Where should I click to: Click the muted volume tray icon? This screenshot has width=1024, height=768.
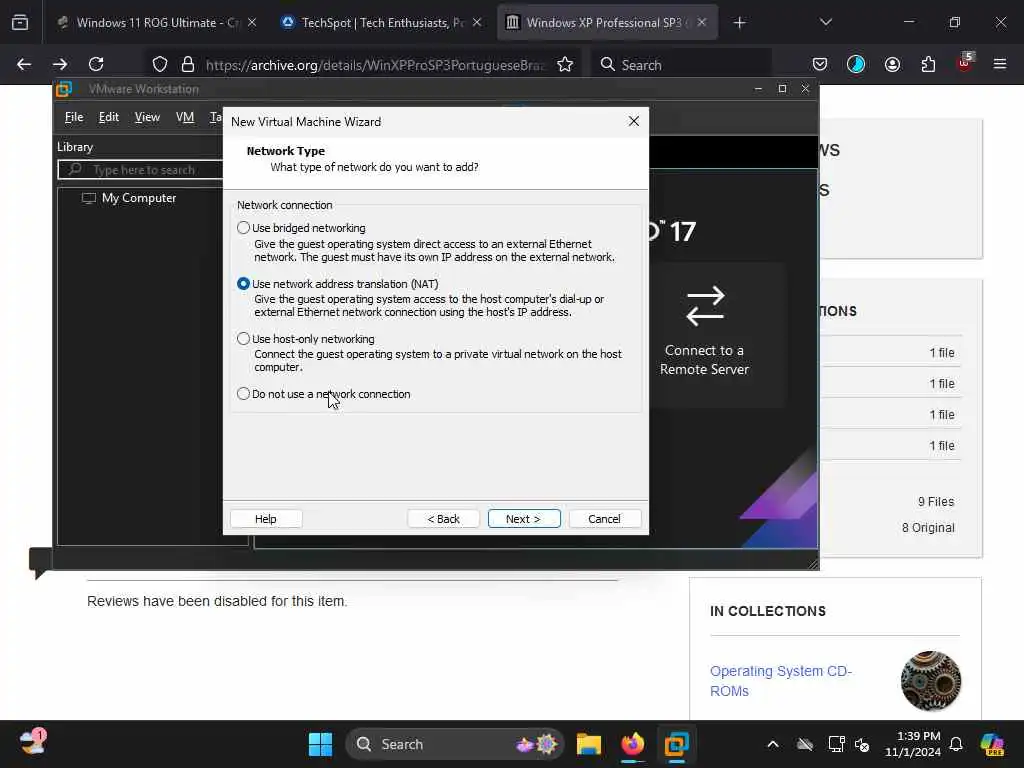(x=863, y=744)
